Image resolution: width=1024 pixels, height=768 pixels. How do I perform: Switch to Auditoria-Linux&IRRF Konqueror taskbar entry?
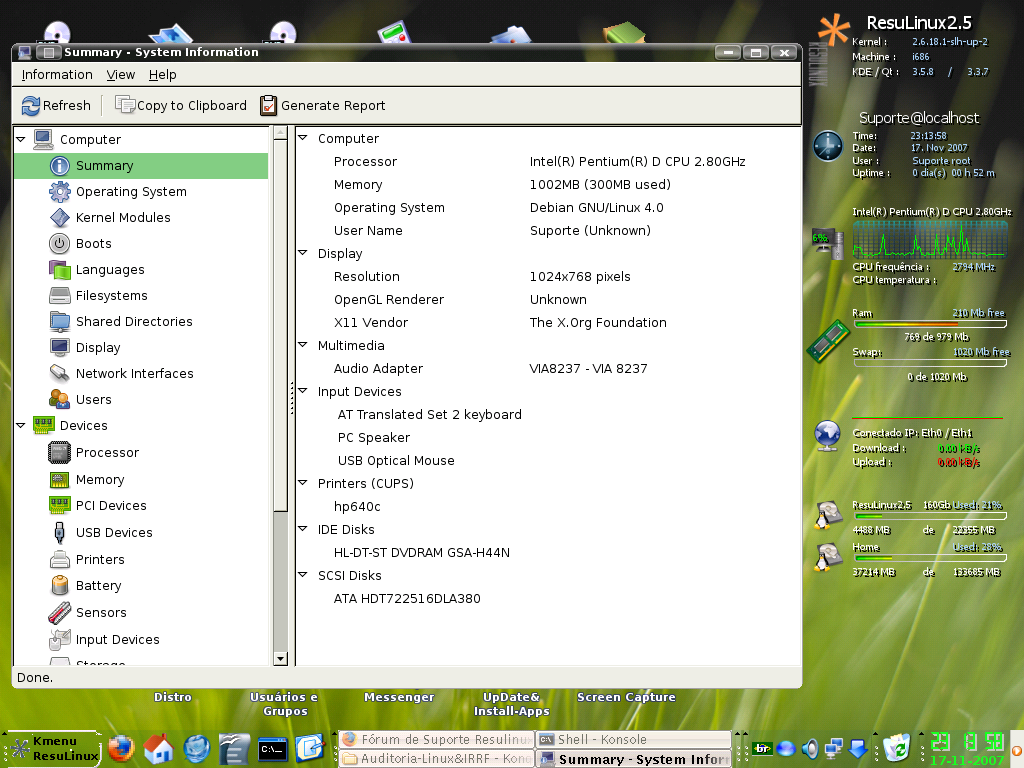(x=436, y=758)
